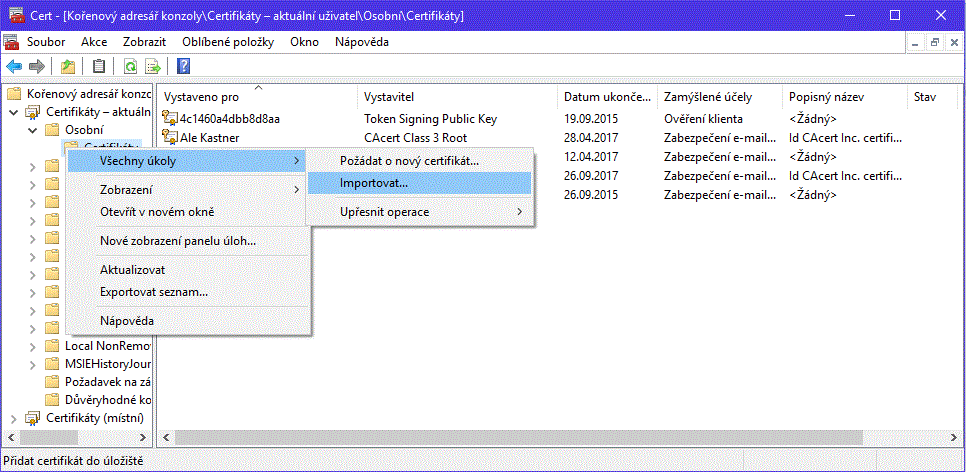
Task: Click the Forward arrow toolbar icon
Action: pyautogui.click(x=36, y=67)
